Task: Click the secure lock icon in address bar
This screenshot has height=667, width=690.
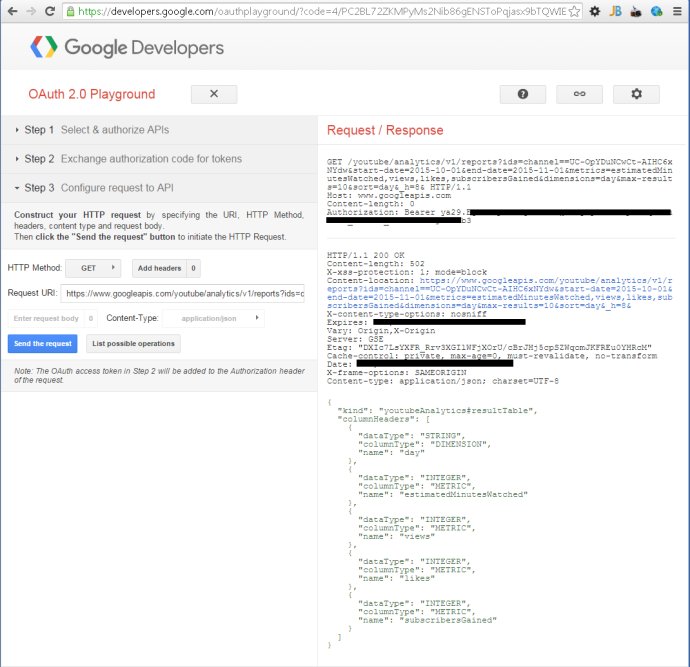Action: 70,11
